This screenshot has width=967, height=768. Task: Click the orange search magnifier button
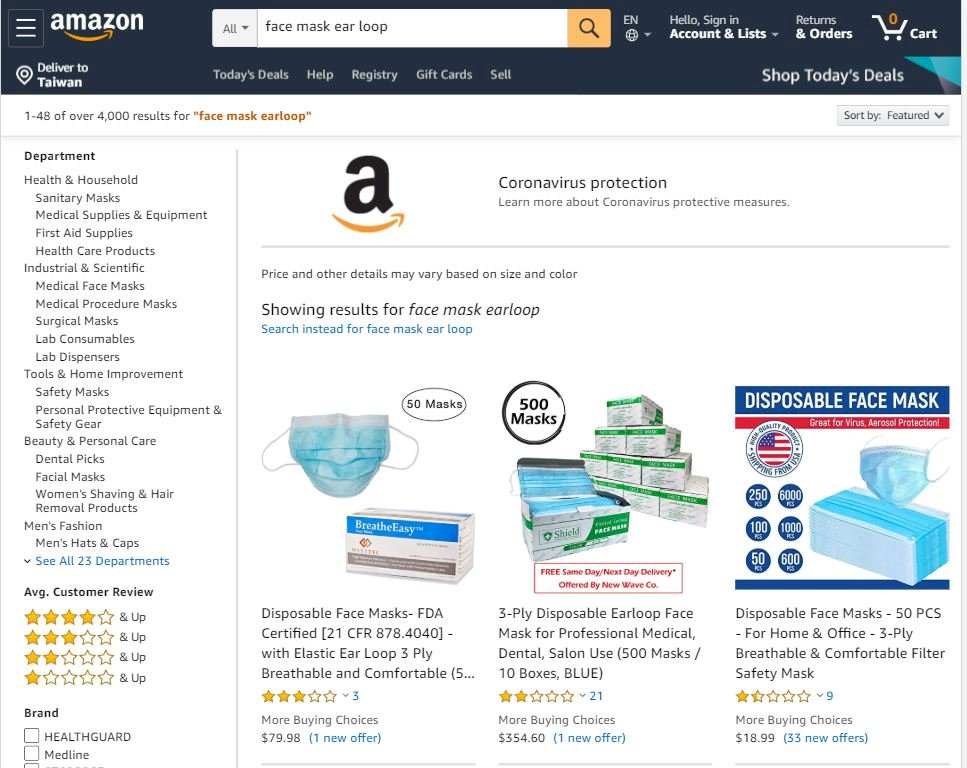click(589, 28)
